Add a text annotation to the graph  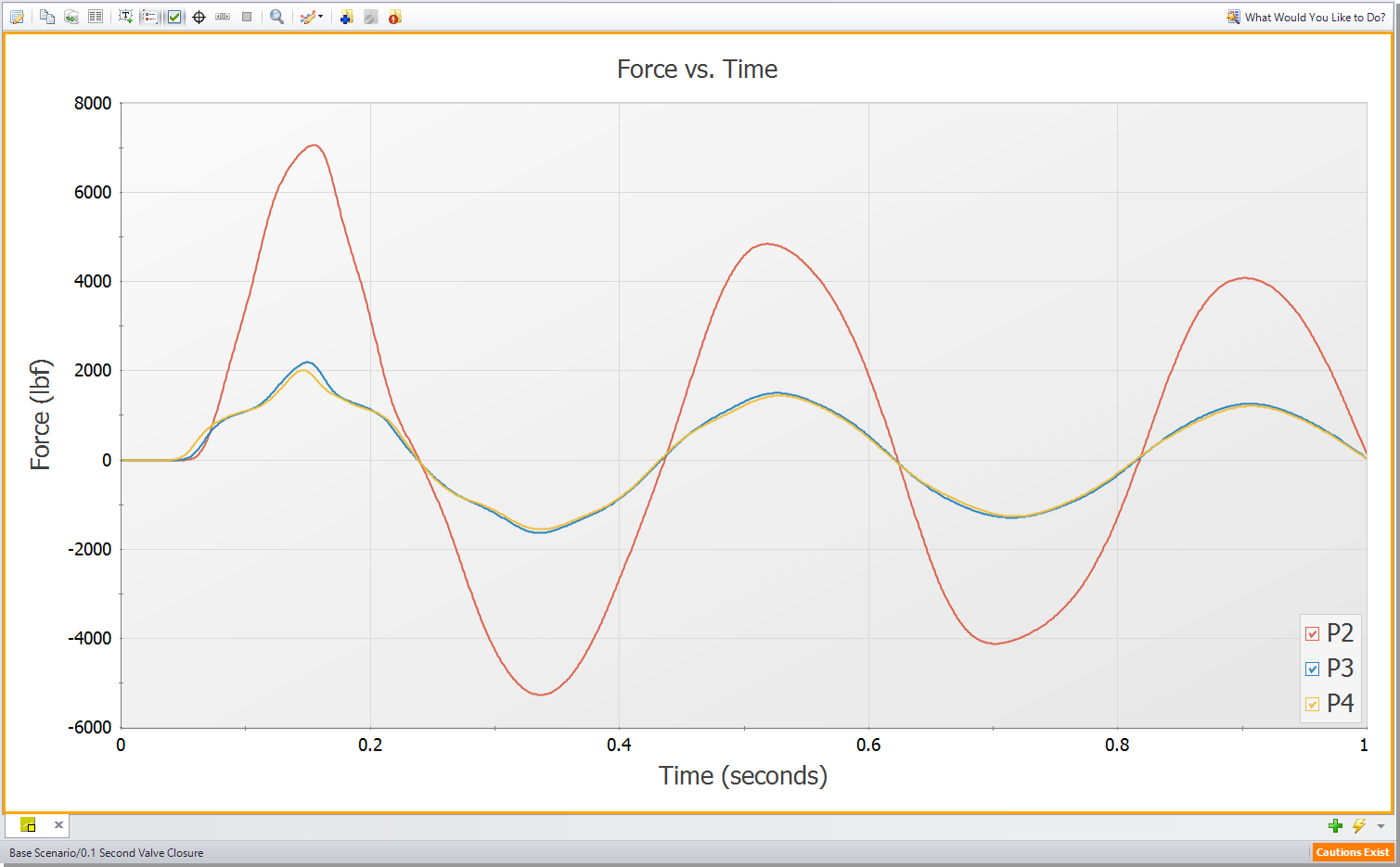[x=125, y=16]
